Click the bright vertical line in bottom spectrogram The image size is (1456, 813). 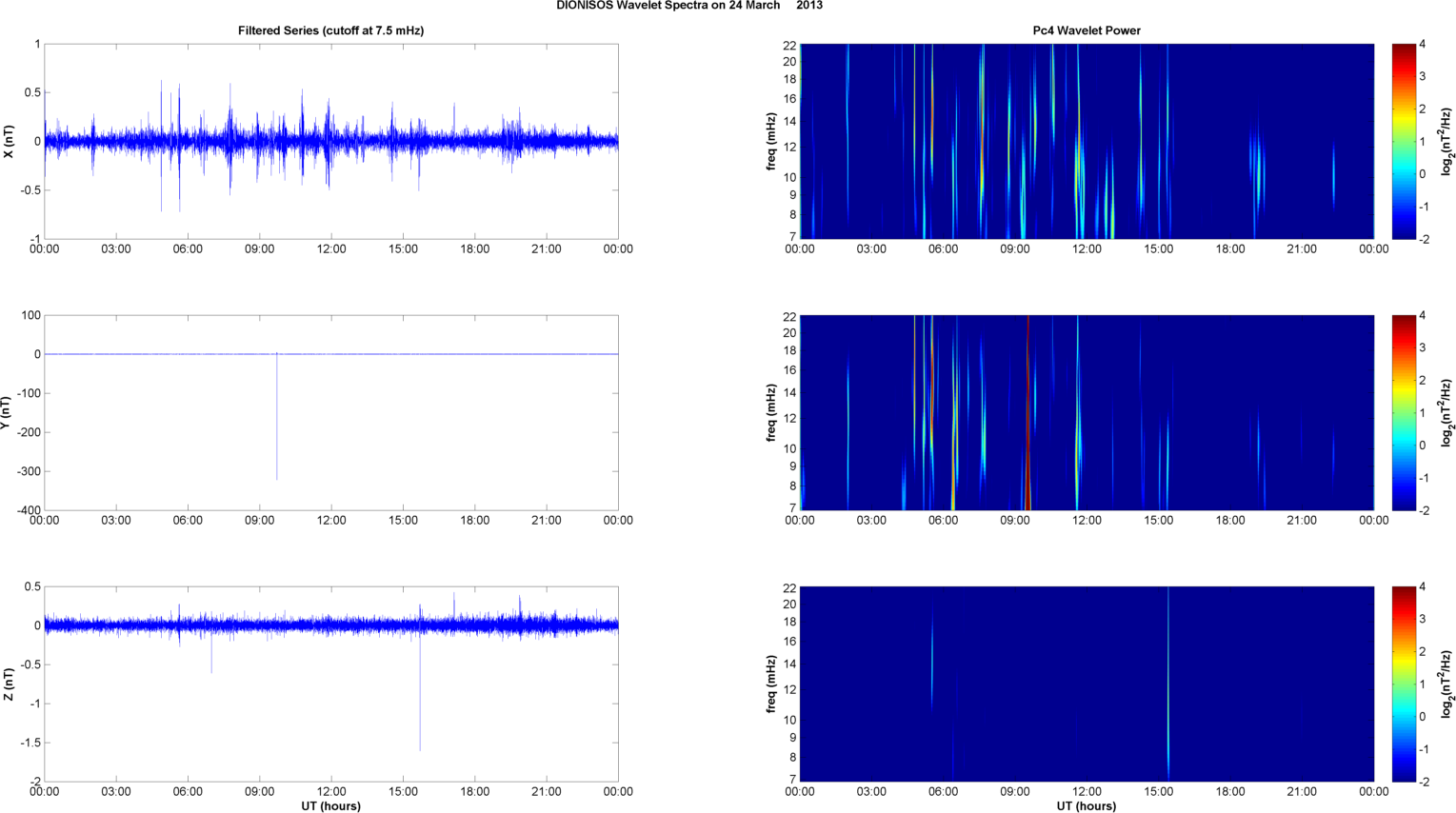[1167, 685]
